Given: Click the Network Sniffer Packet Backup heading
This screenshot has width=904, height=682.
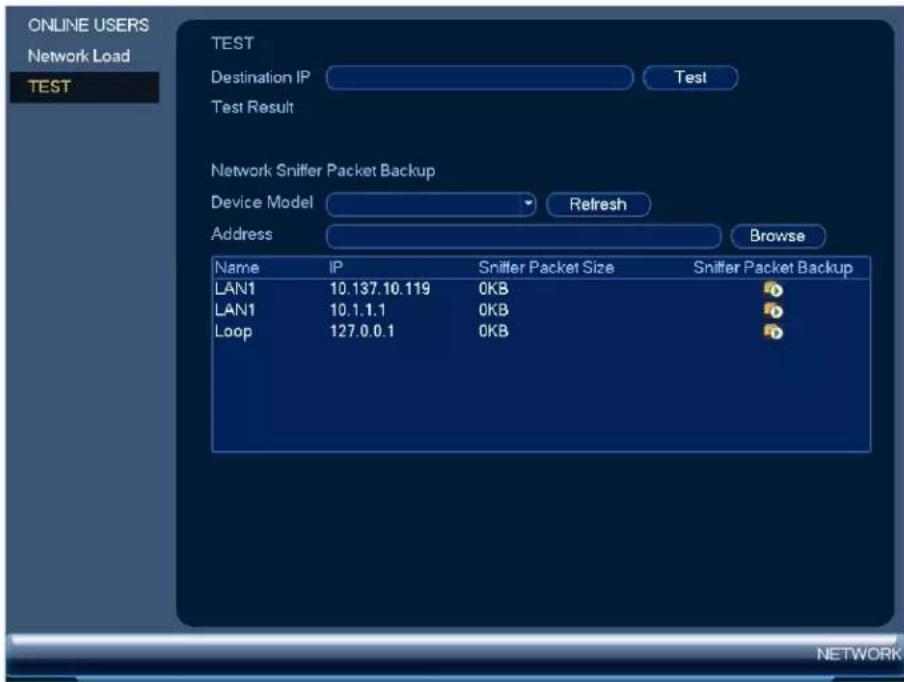Looking at the screenshot, I should [x=323, y=171].
